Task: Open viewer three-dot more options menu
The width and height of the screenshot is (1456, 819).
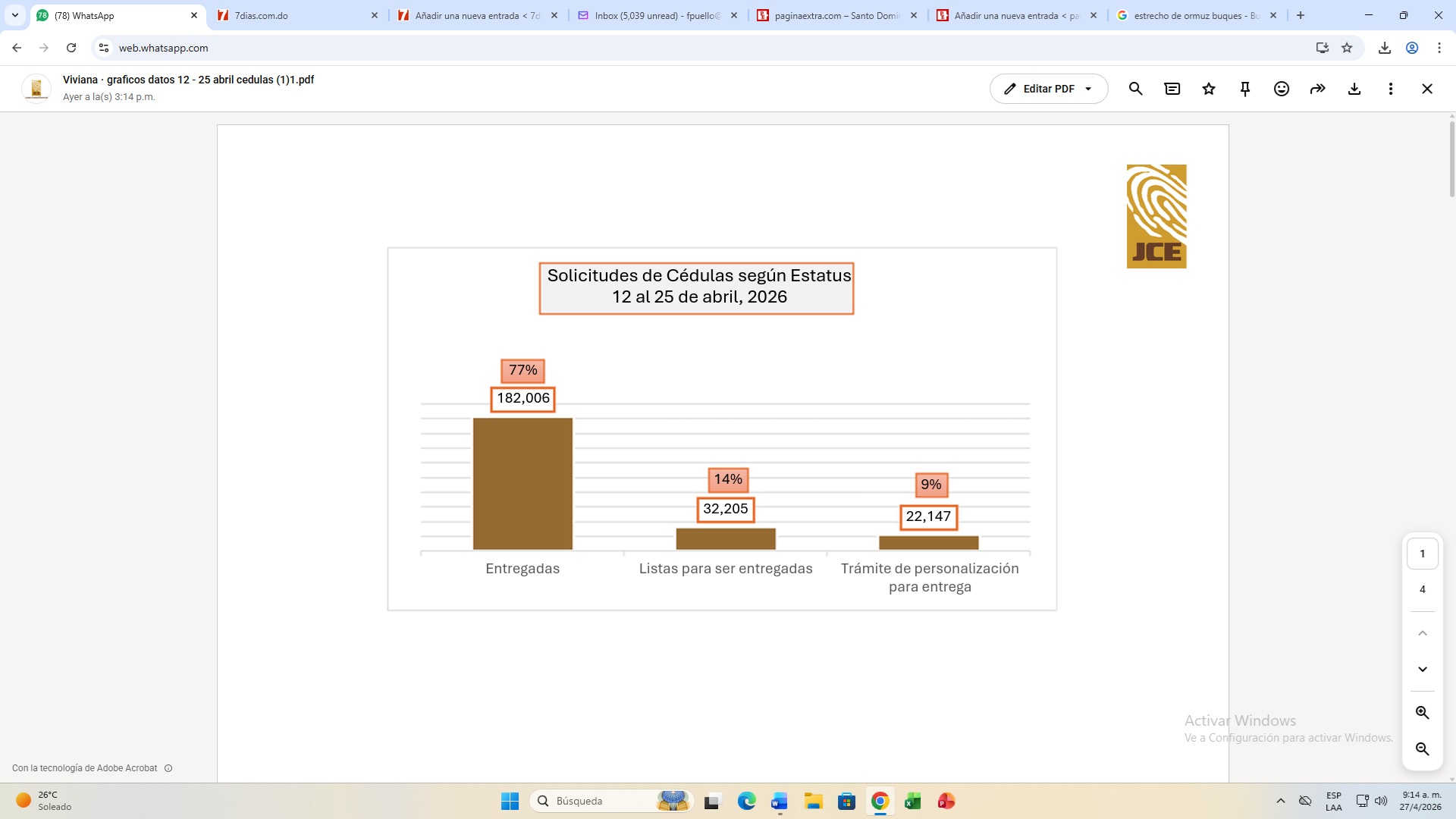Action: 1391,89
